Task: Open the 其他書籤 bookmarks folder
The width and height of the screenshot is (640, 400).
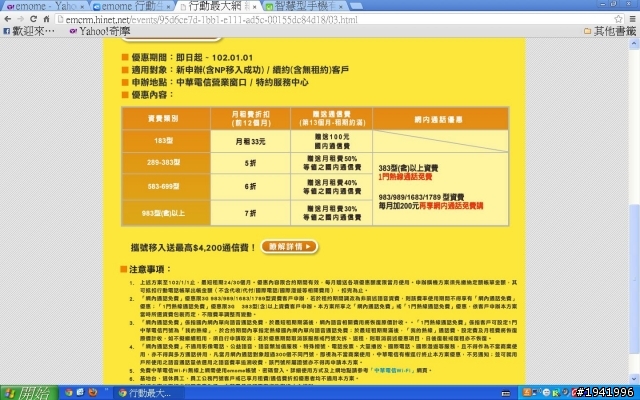Action: pyautogui.click(x=610, y=31)
